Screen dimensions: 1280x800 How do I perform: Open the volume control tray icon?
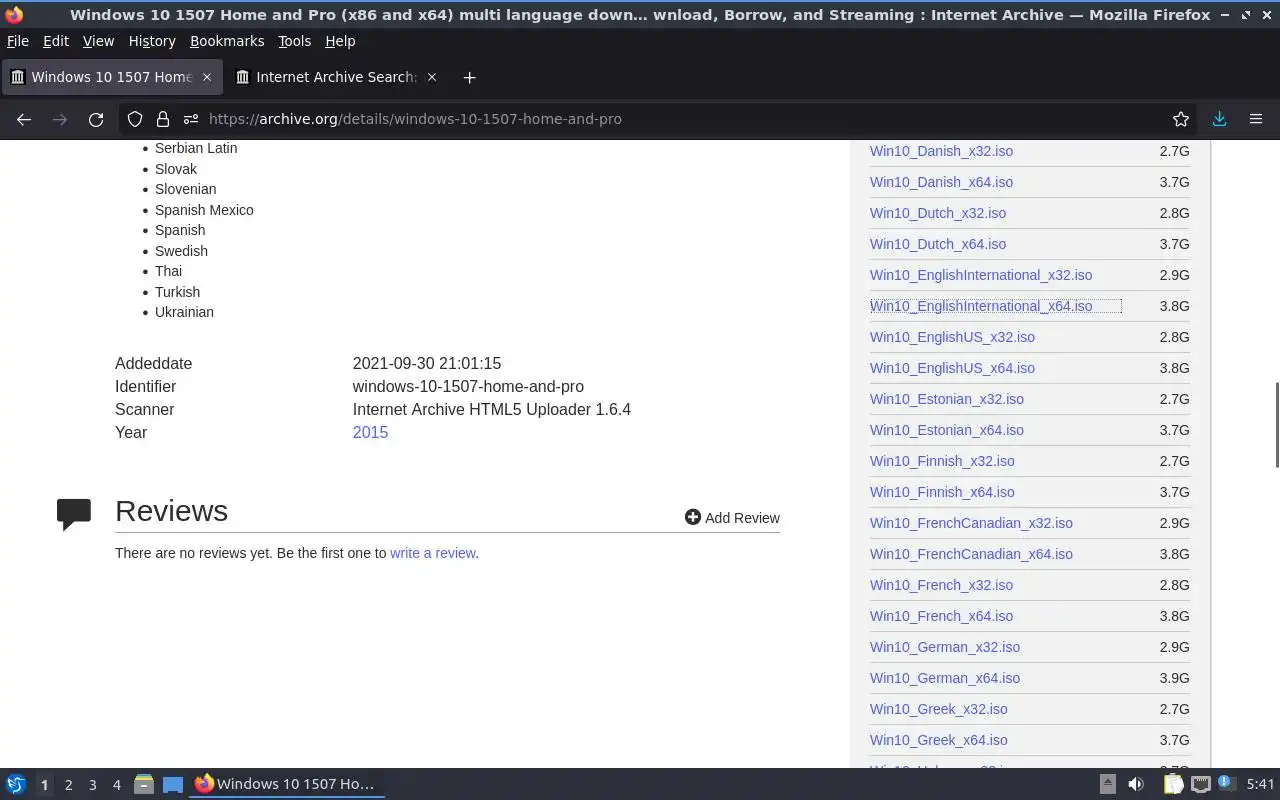[1136, 784]
